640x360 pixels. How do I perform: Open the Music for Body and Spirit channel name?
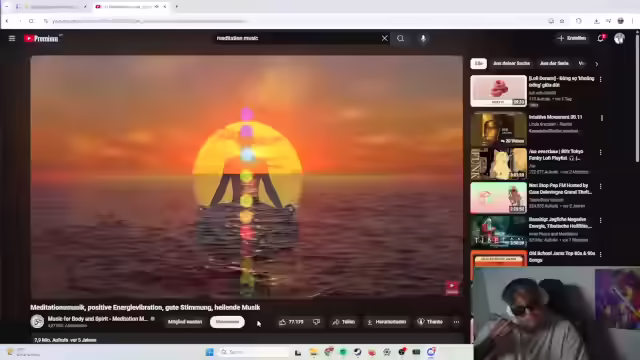coord(98,319)
